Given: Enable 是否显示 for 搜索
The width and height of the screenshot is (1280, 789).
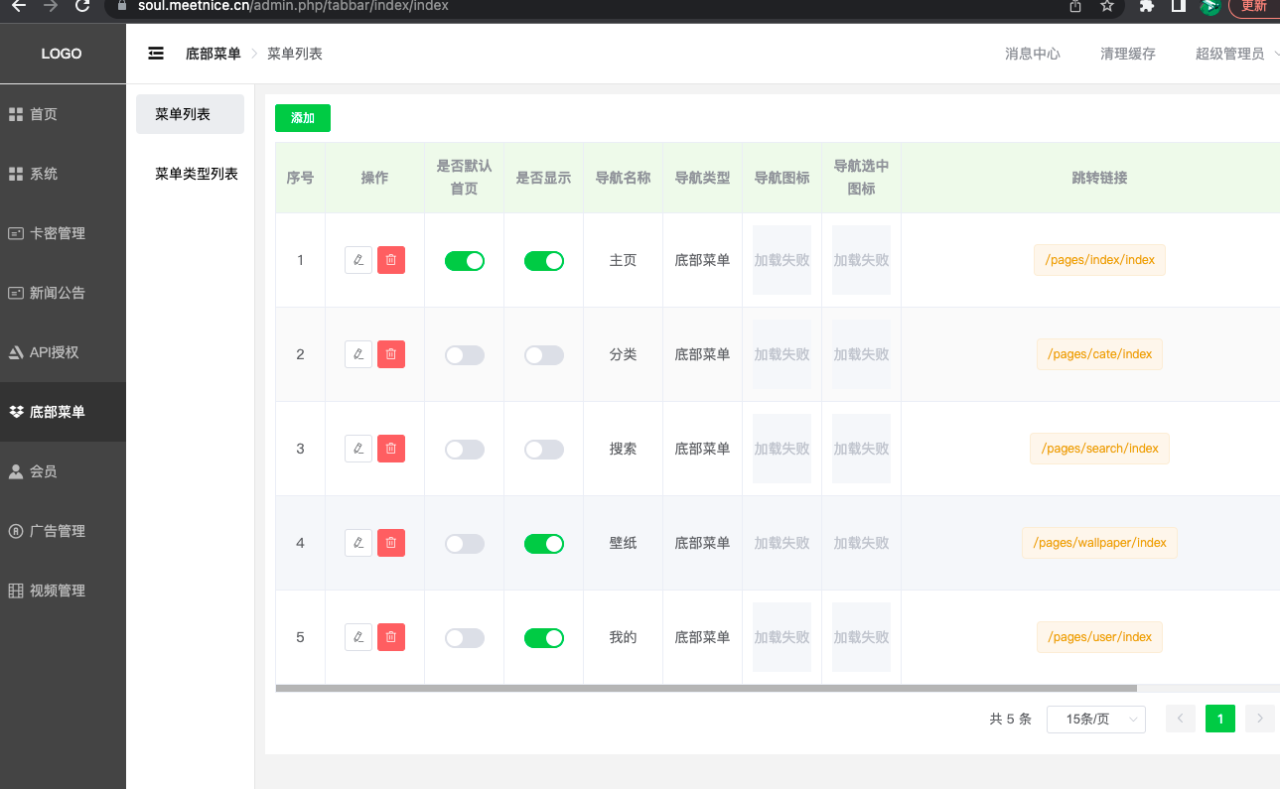Looking at the screenshot, I should [x=544, y=449].
